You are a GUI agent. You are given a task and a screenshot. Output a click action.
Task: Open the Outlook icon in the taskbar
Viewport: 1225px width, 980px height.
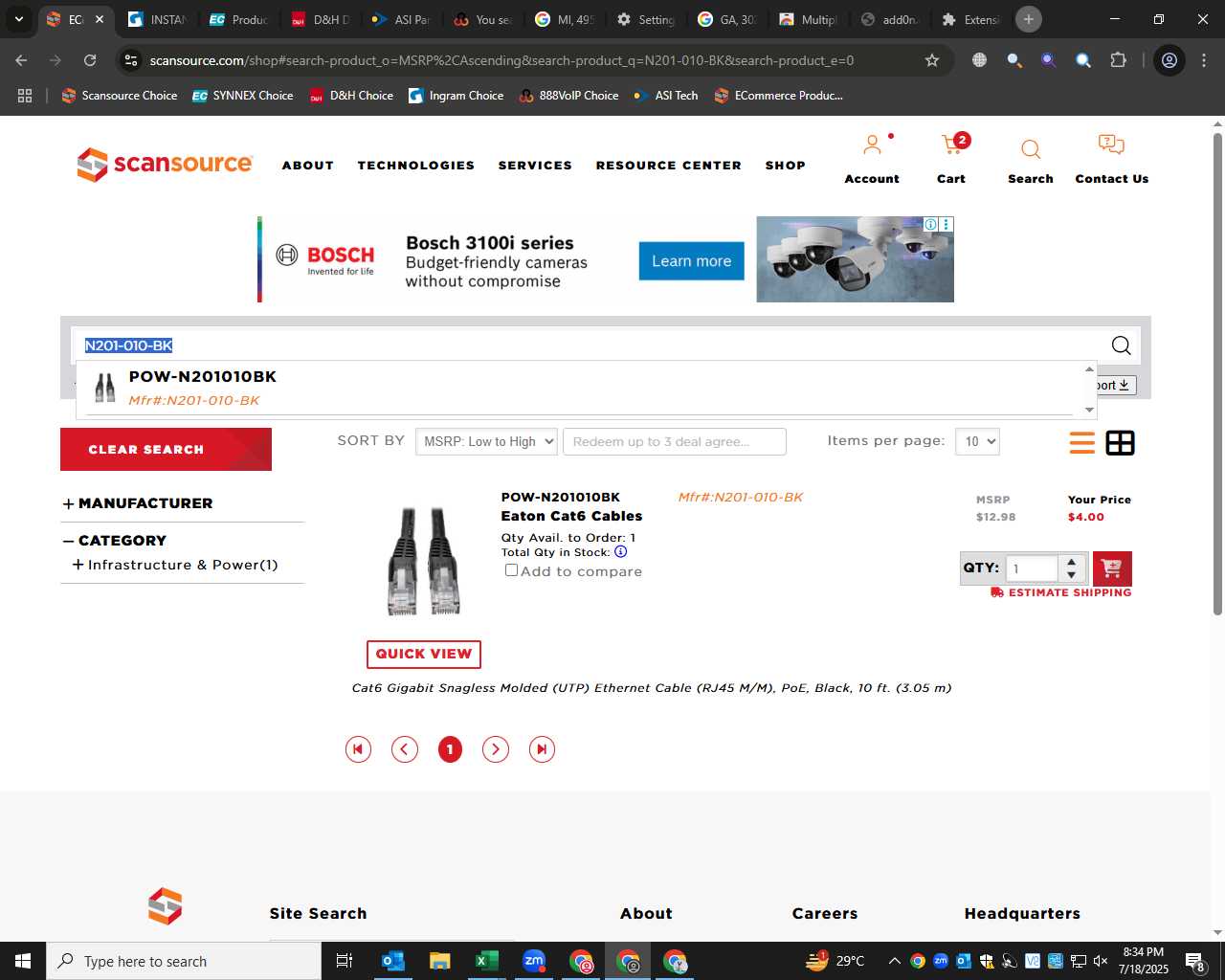pyautogui.click(x=393, y=961)
